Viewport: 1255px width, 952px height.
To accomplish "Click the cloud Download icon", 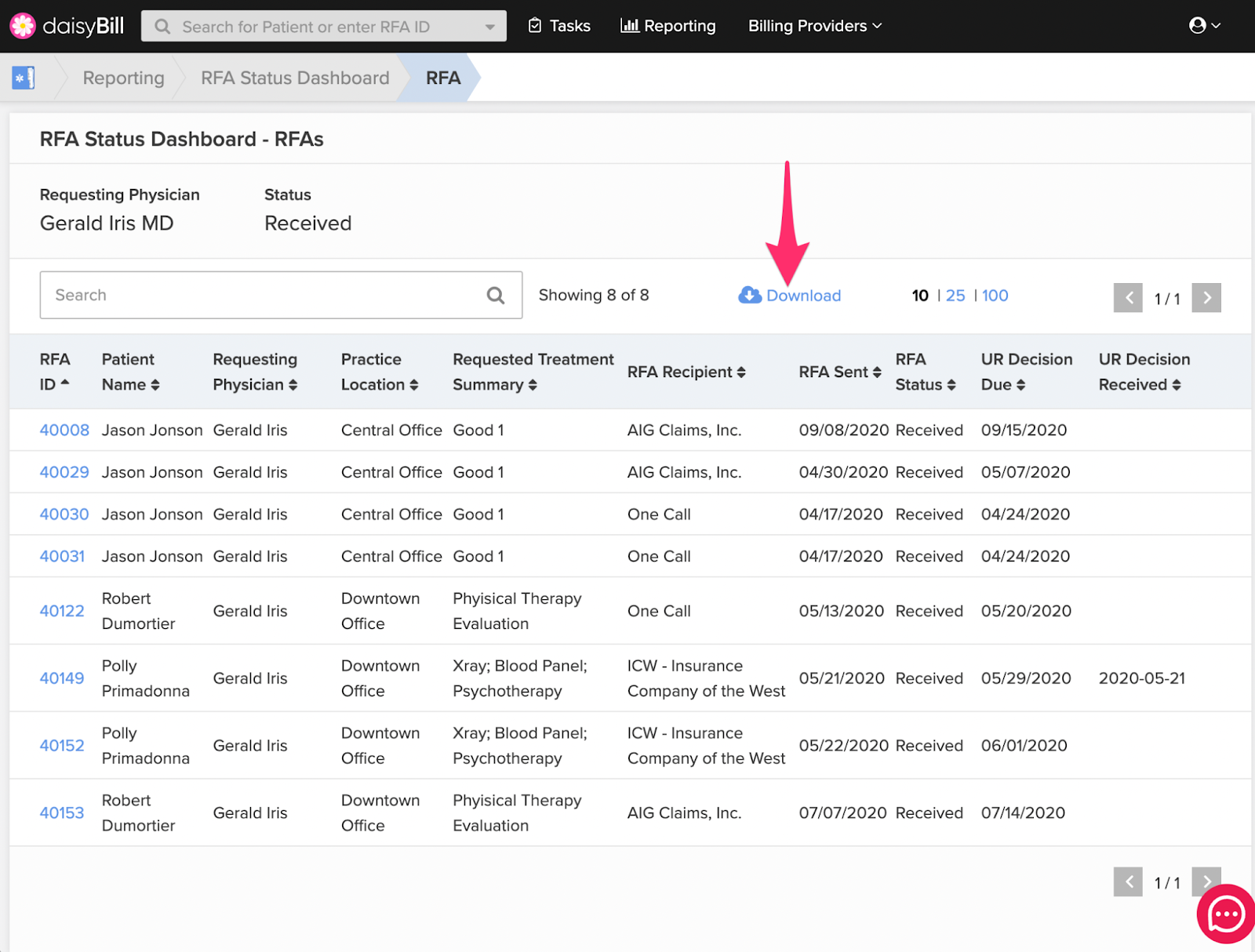I will pyautogui.click(x=749, y=296).
